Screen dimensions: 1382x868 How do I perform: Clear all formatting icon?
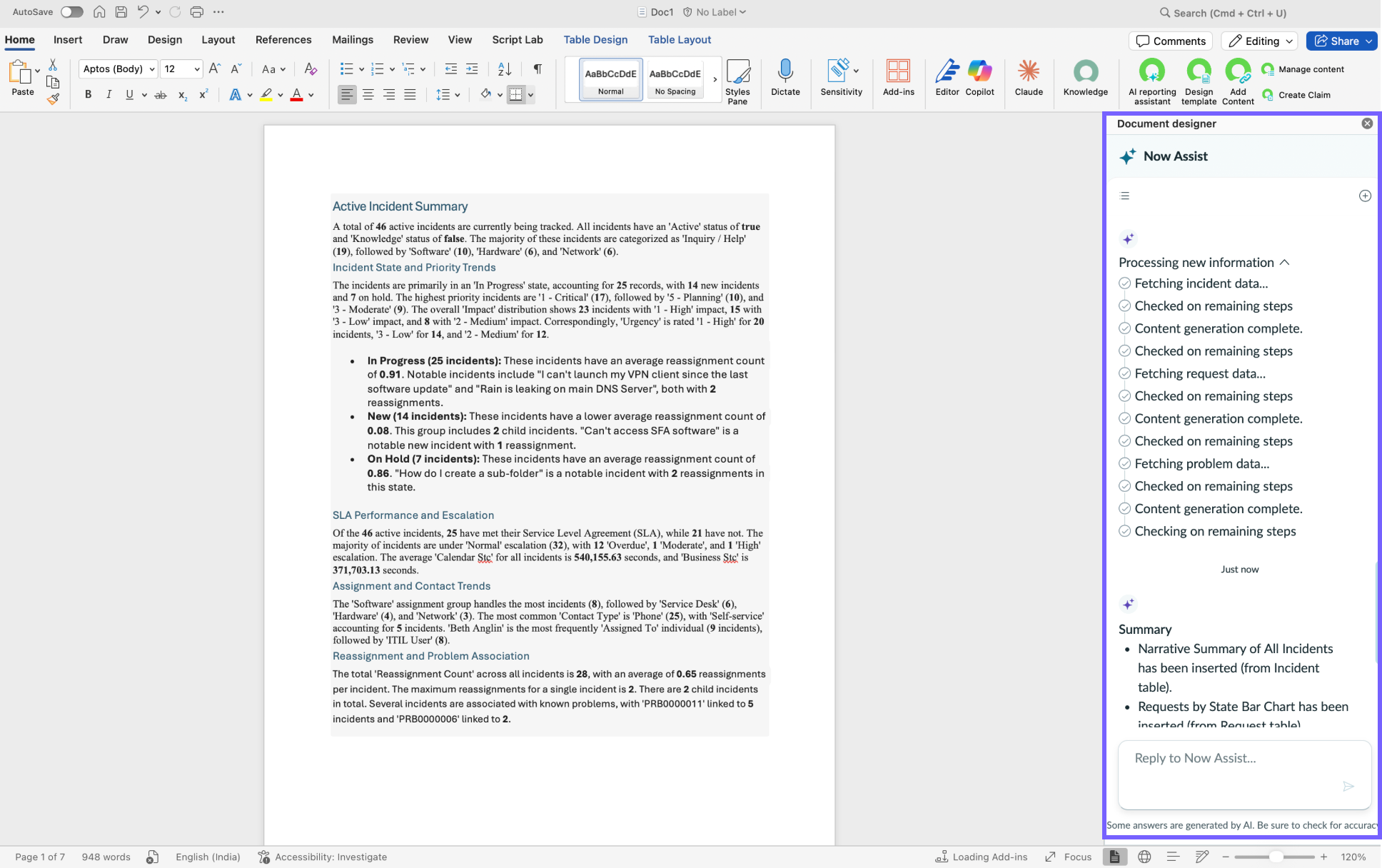tap(310, 69)
